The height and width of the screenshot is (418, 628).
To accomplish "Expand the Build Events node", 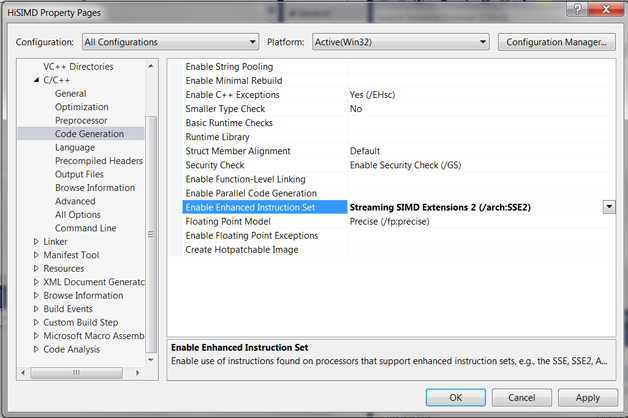I will [x=36, y=309].
